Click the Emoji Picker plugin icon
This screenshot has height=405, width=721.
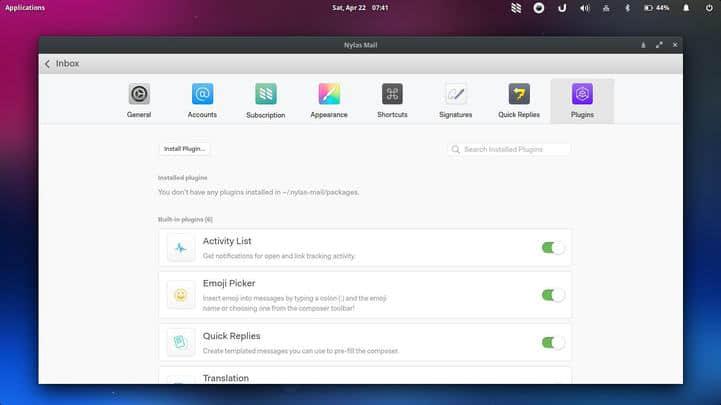click(181, 295)
